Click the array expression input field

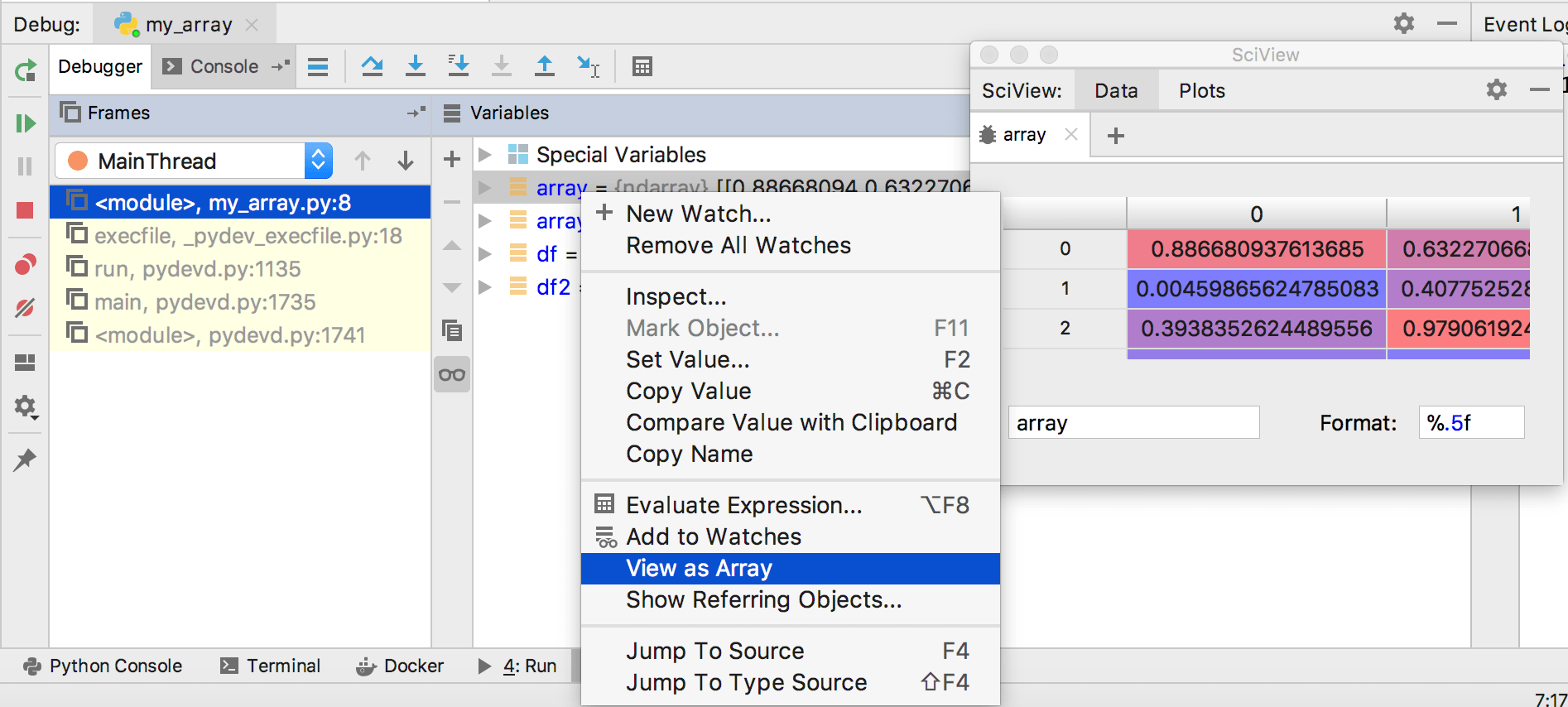(x=1133, y=422)
